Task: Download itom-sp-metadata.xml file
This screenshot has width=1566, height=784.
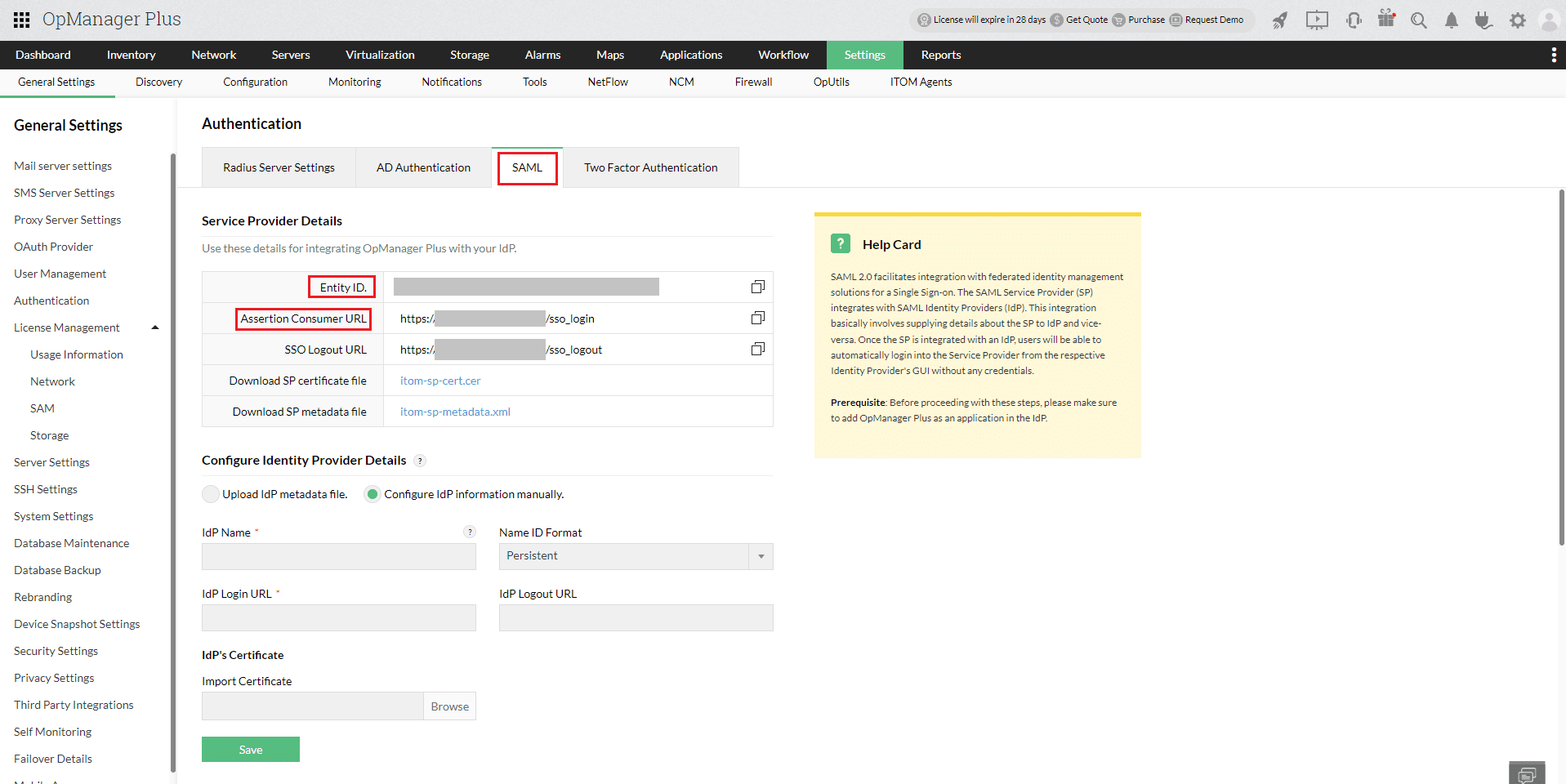Action: pyautogui.click(x=455, y=412)
